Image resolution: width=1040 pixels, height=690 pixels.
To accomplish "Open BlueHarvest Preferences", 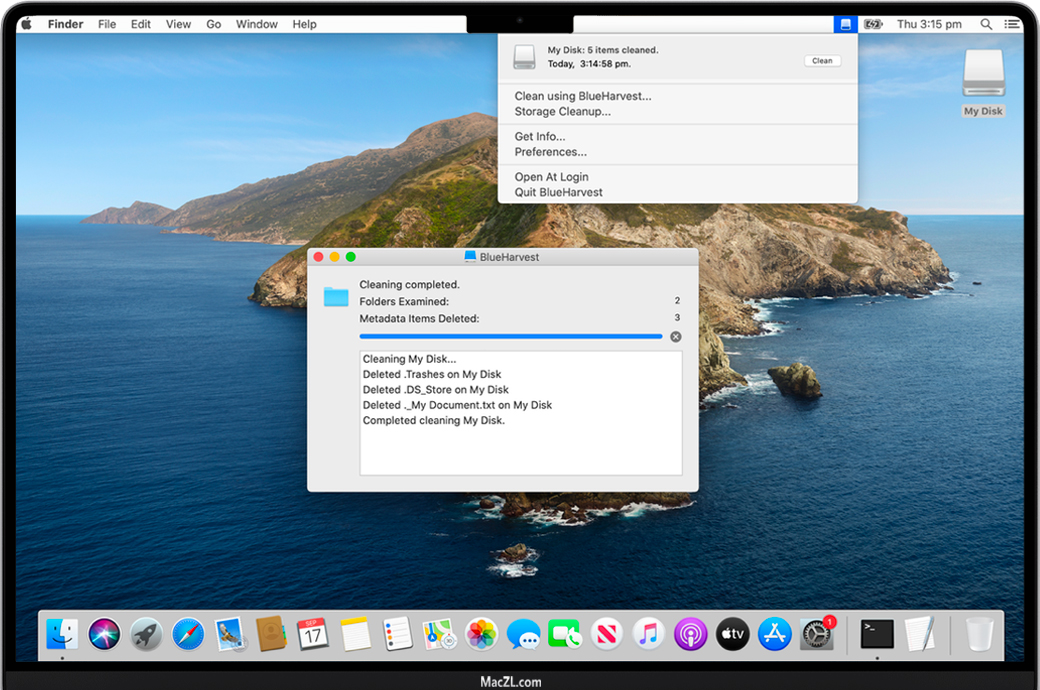I will (x=550, y=152).
